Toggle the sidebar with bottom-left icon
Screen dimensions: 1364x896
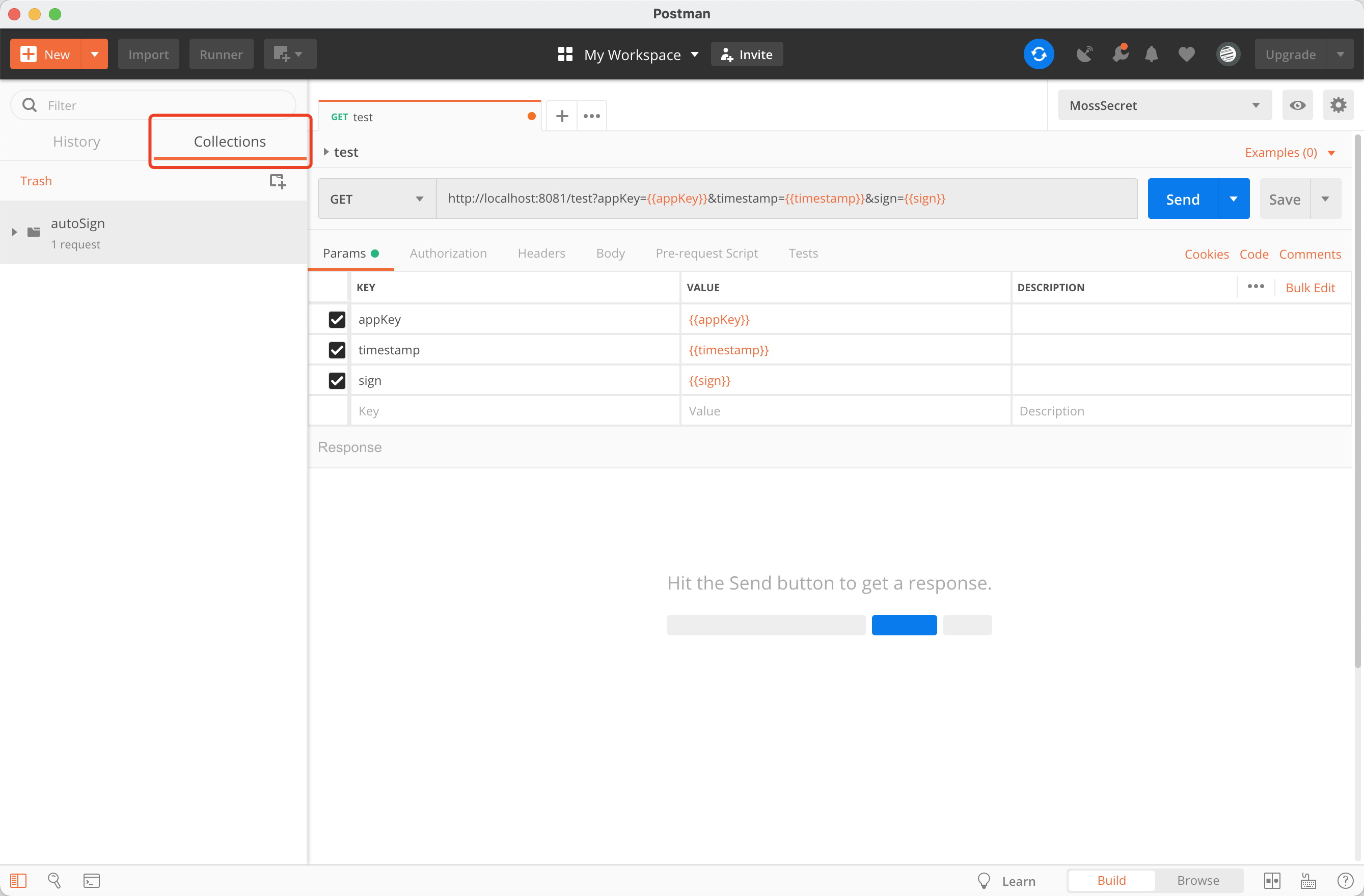18,881
